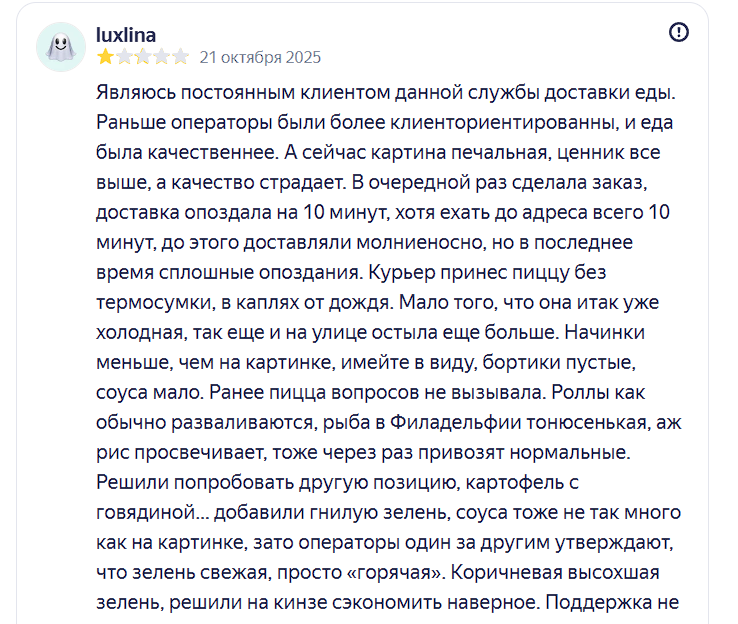The height and width of the screenshot is (624, 738).
Task: Click the second gray rating star
Action: 124,57
